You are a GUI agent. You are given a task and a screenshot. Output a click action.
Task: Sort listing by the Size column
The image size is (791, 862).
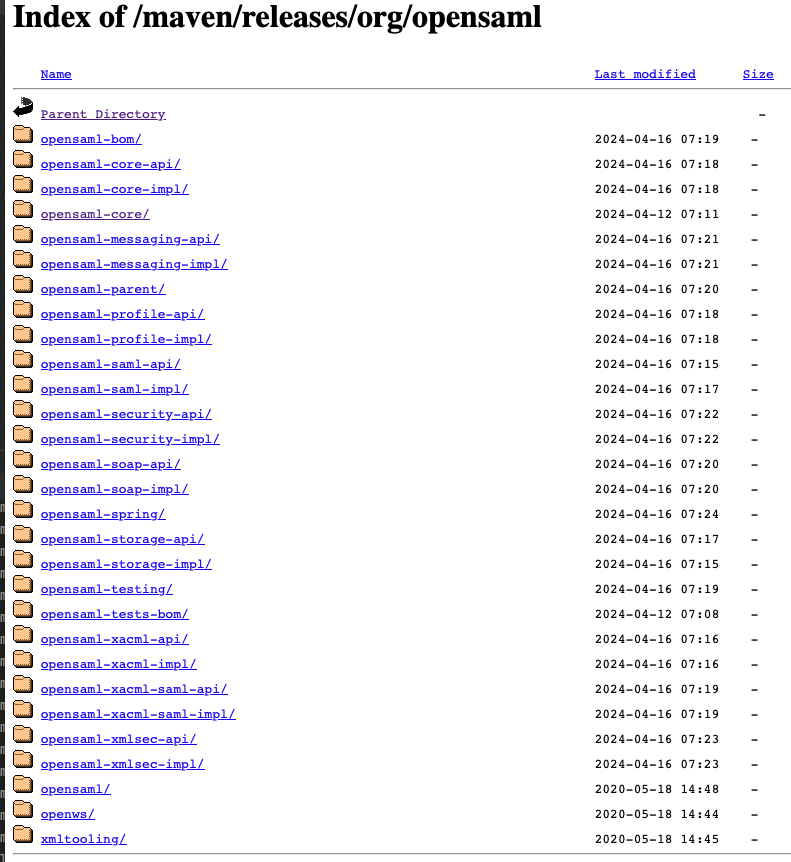pos(758,74)
